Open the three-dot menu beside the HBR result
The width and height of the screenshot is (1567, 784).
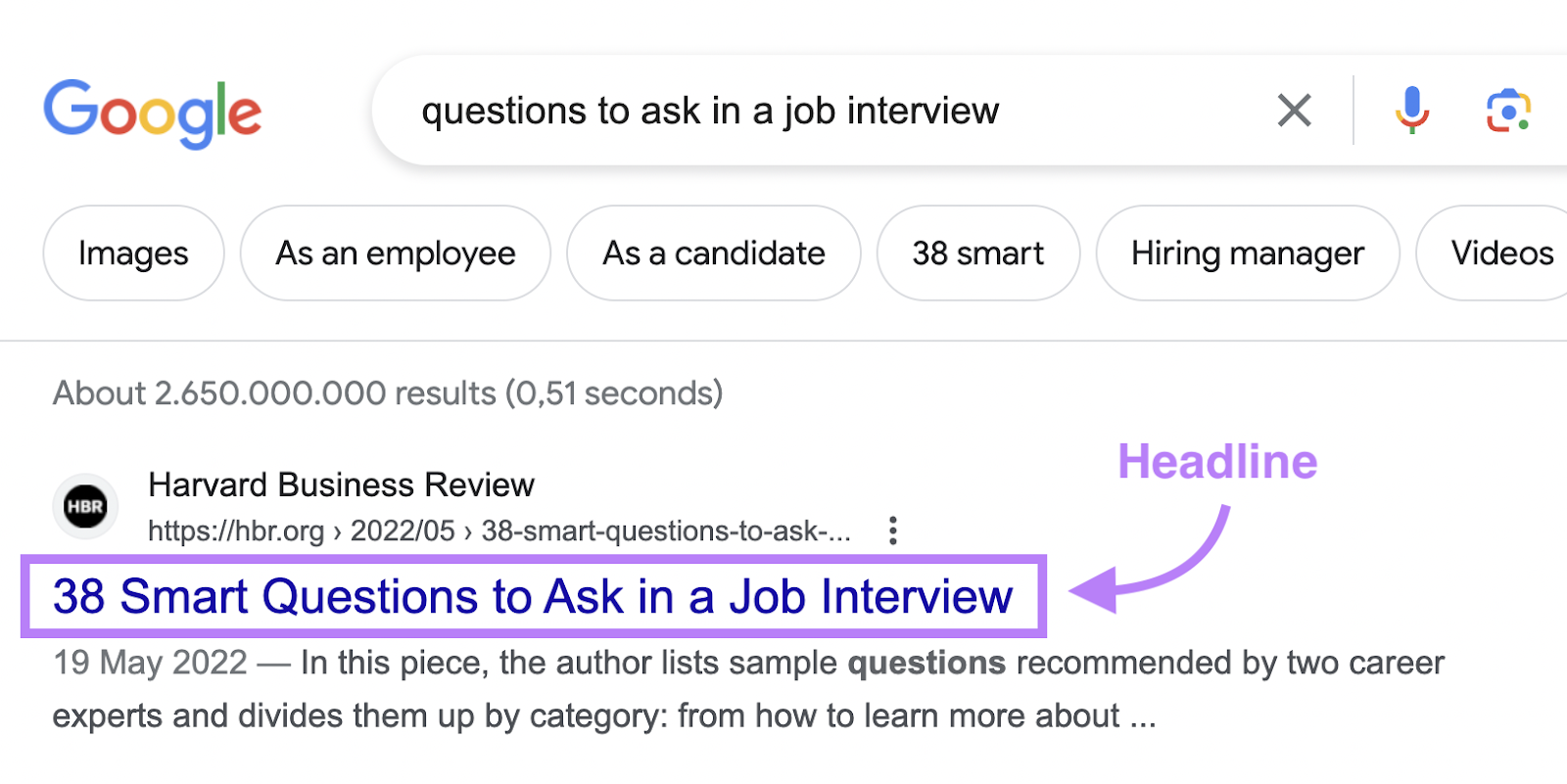(x=892, y=530)
